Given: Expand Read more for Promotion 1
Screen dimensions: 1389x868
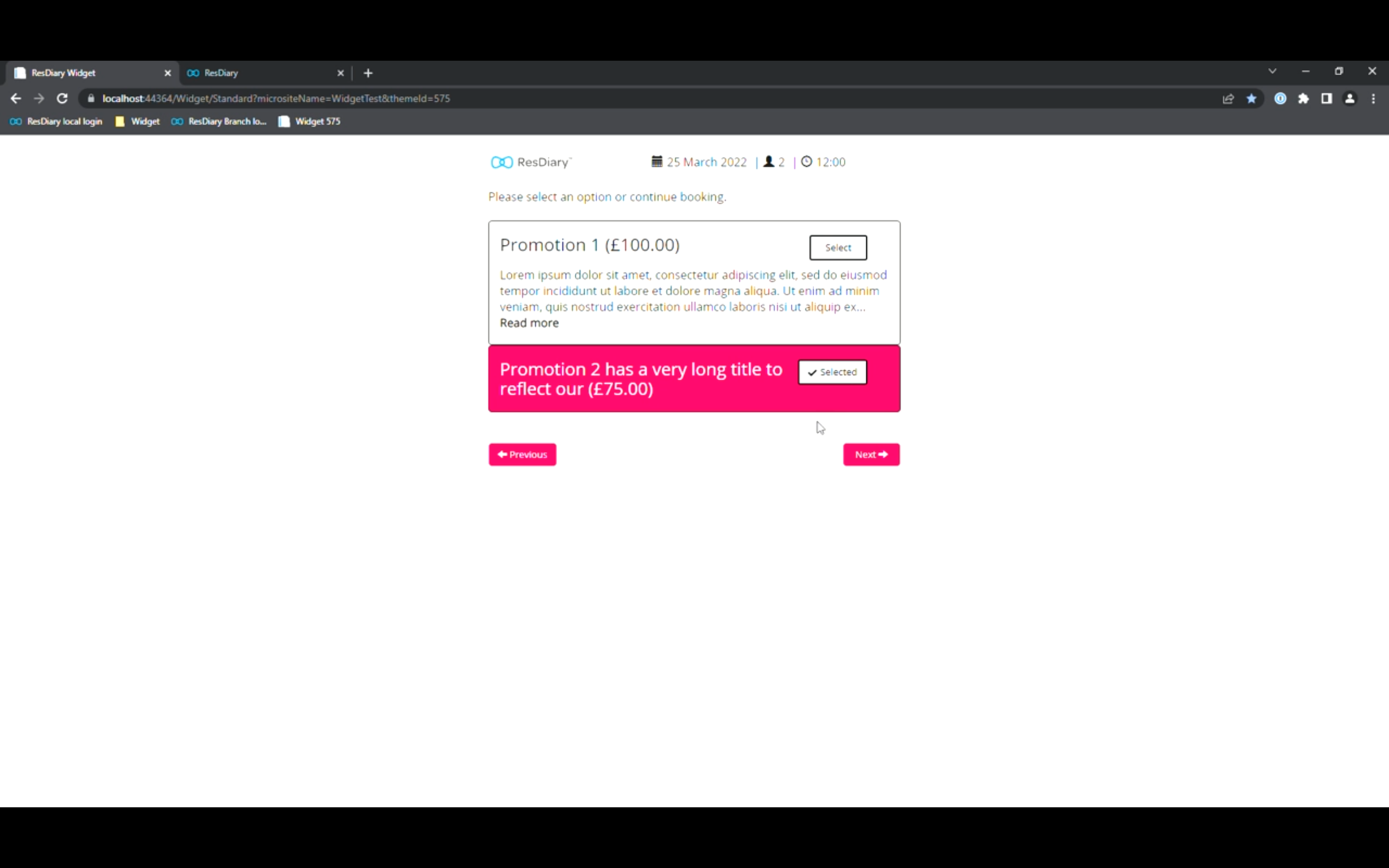Looking at the screenshot, I should [529, 323].
